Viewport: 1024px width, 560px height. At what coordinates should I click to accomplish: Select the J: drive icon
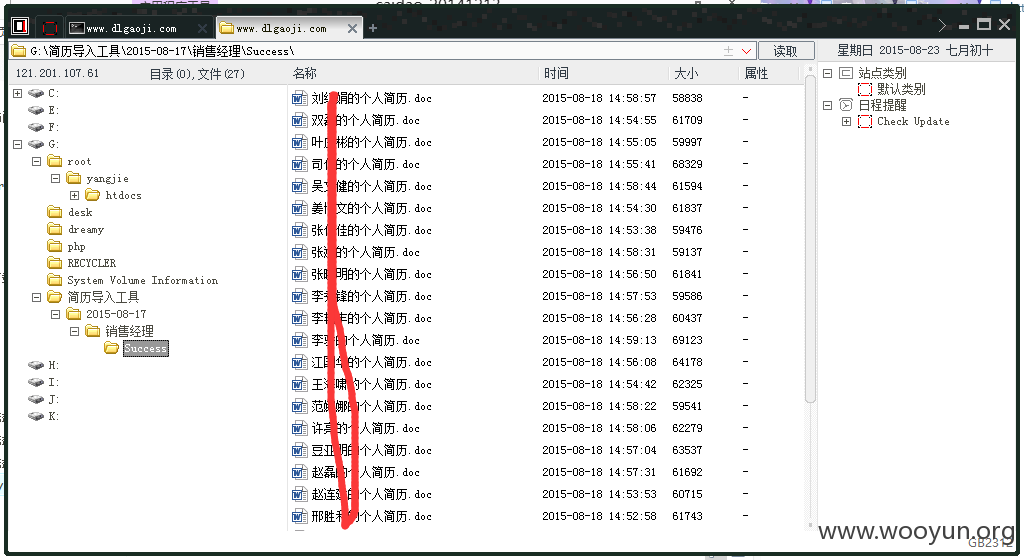tap(36, 399)
